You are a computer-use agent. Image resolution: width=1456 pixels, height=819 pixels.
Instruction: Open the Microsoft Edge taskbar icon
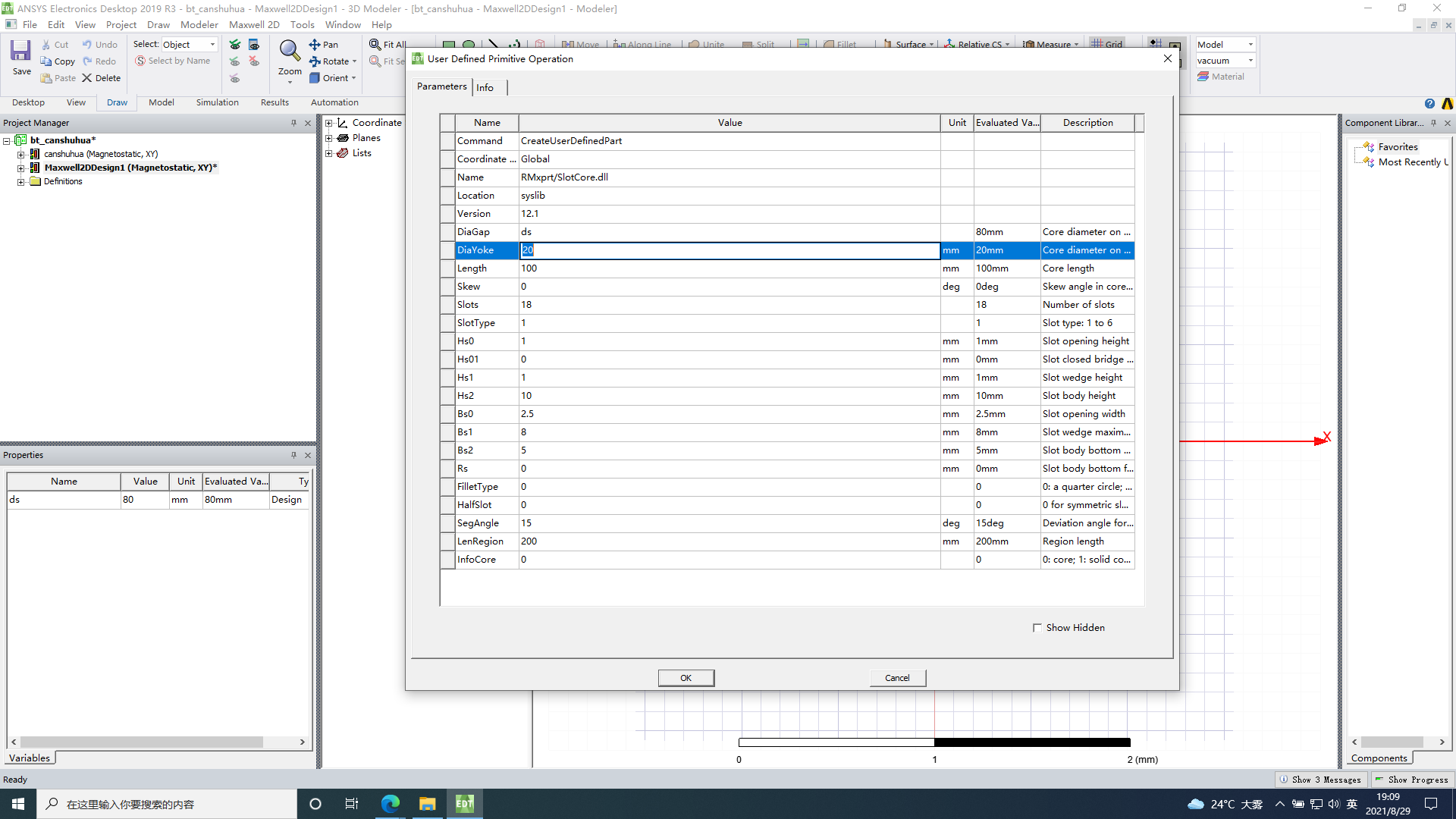[391, 804]
